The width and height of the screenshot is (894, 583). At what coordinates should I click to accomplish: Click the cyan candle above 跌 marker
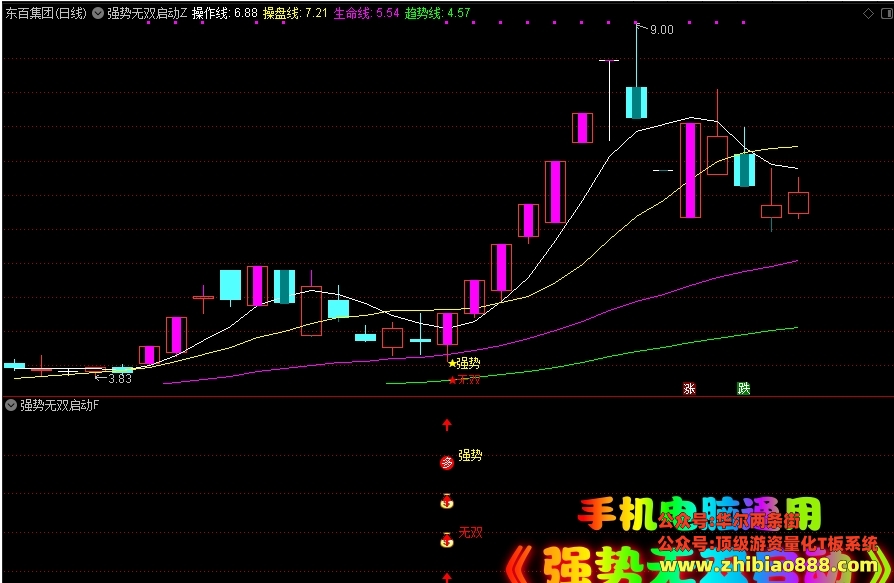point(744,170)
